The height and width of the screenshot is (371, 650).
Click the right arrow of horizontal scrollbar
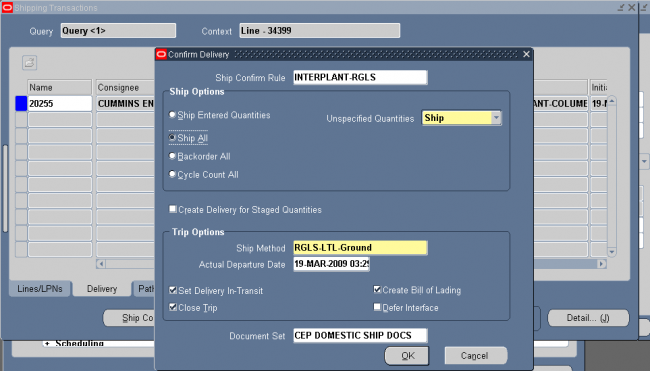pyautogui.click(x=601, y=264)
